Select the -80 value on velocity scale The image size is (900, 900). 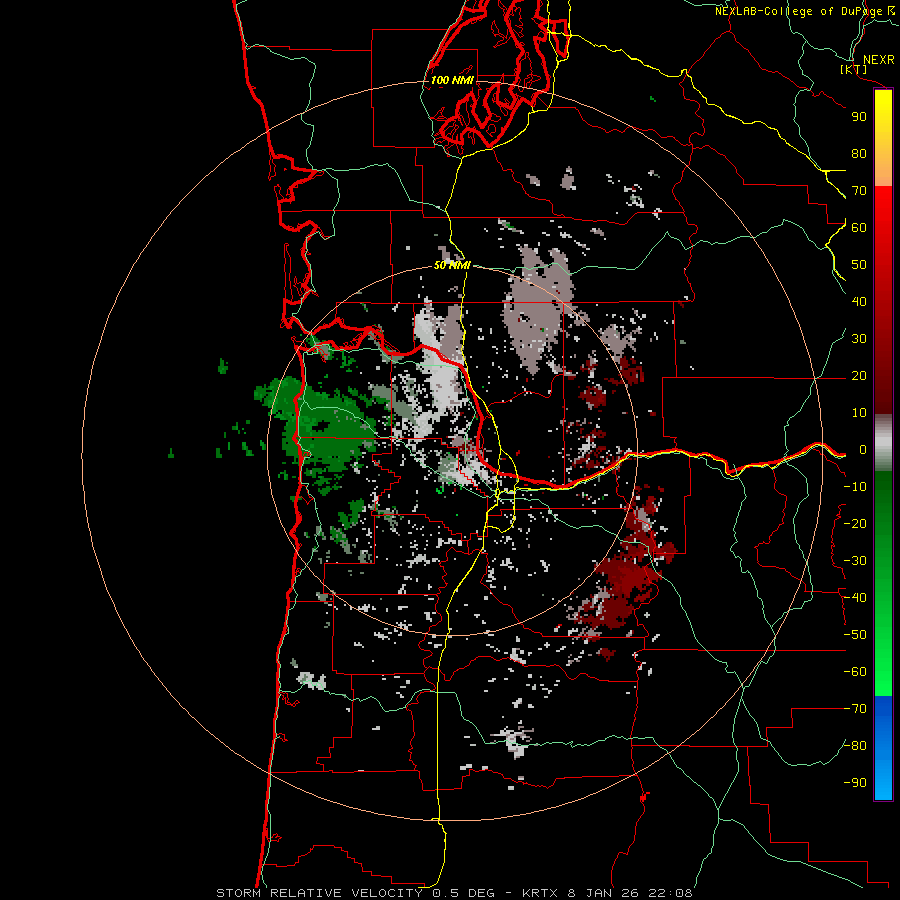(x=855, y=746)
